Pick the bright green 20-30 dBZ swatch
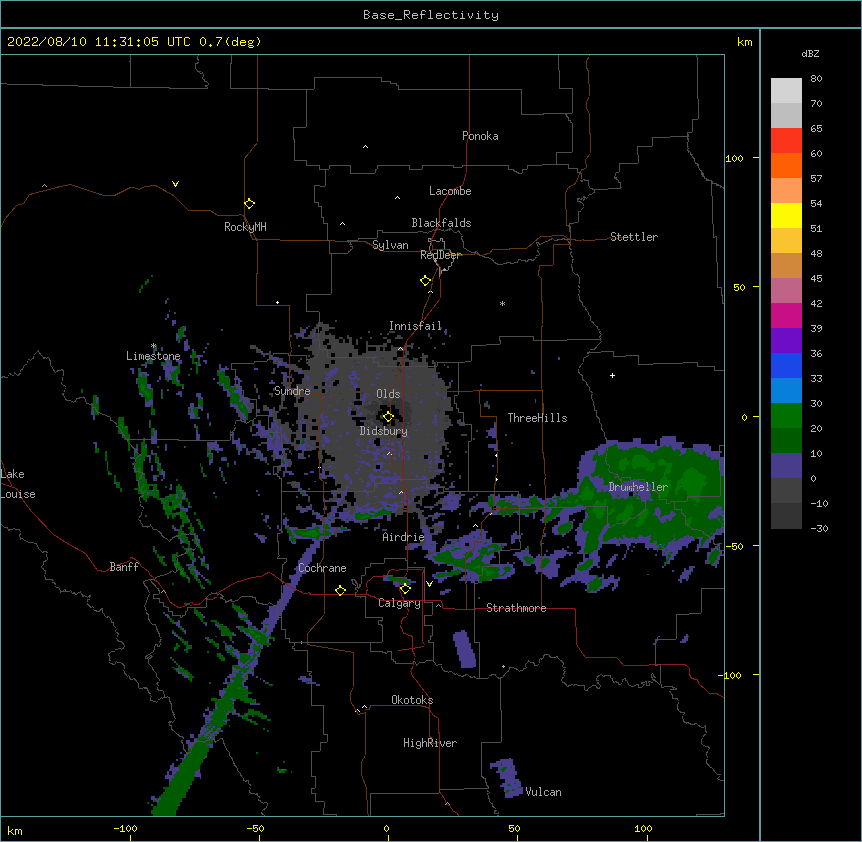The image size is (862, 842). point(786,416)
